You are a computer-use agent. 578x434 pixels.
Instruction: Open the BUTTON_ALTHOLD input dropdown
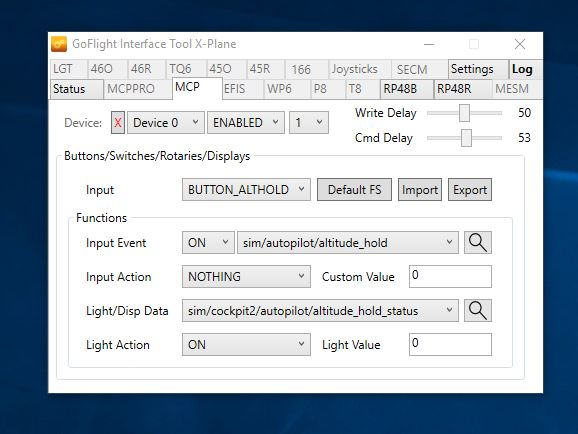point(246,190)
